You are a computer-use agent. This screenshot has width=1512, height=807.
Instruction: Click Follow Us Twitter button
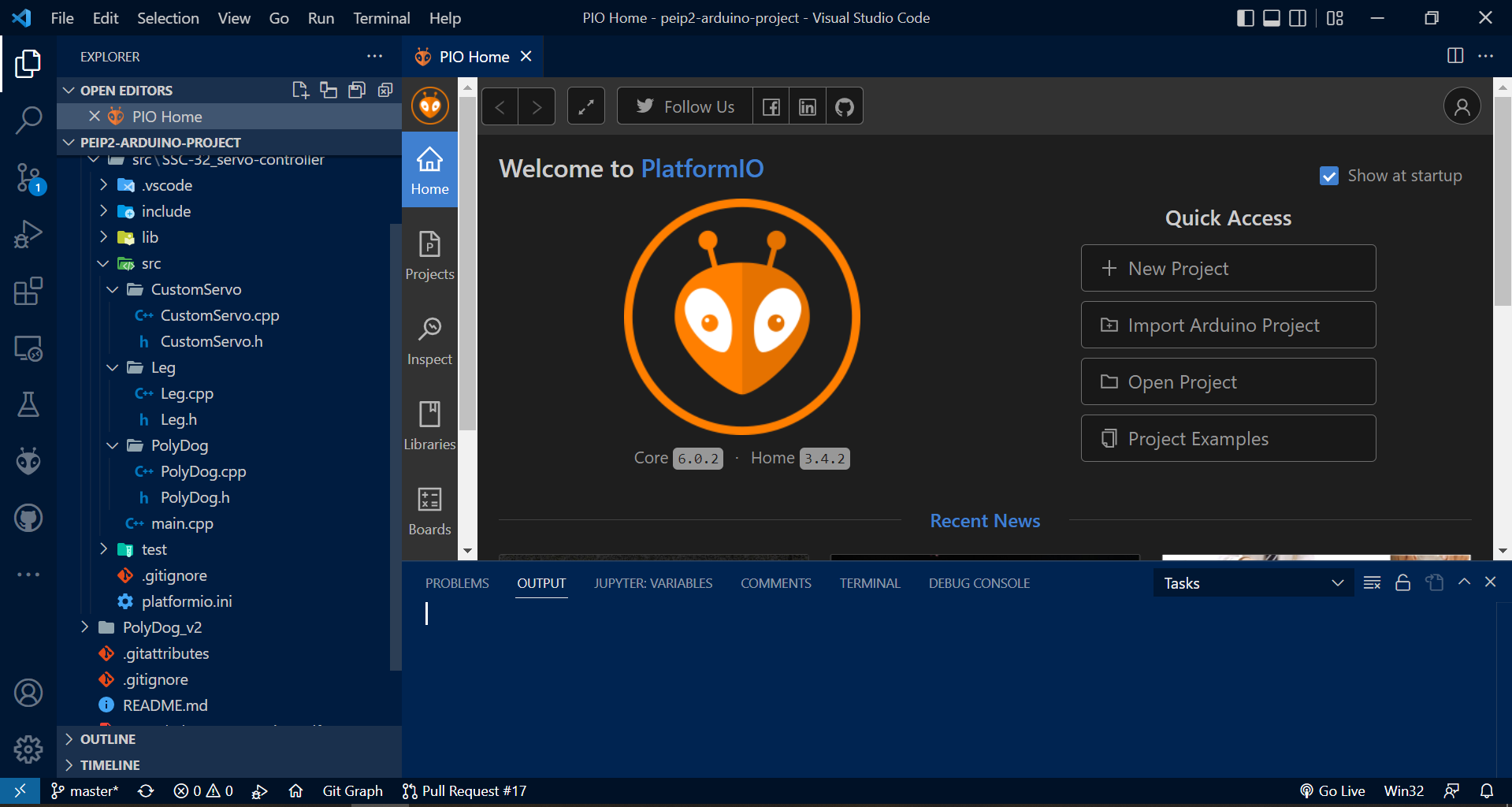click(685, 106)
